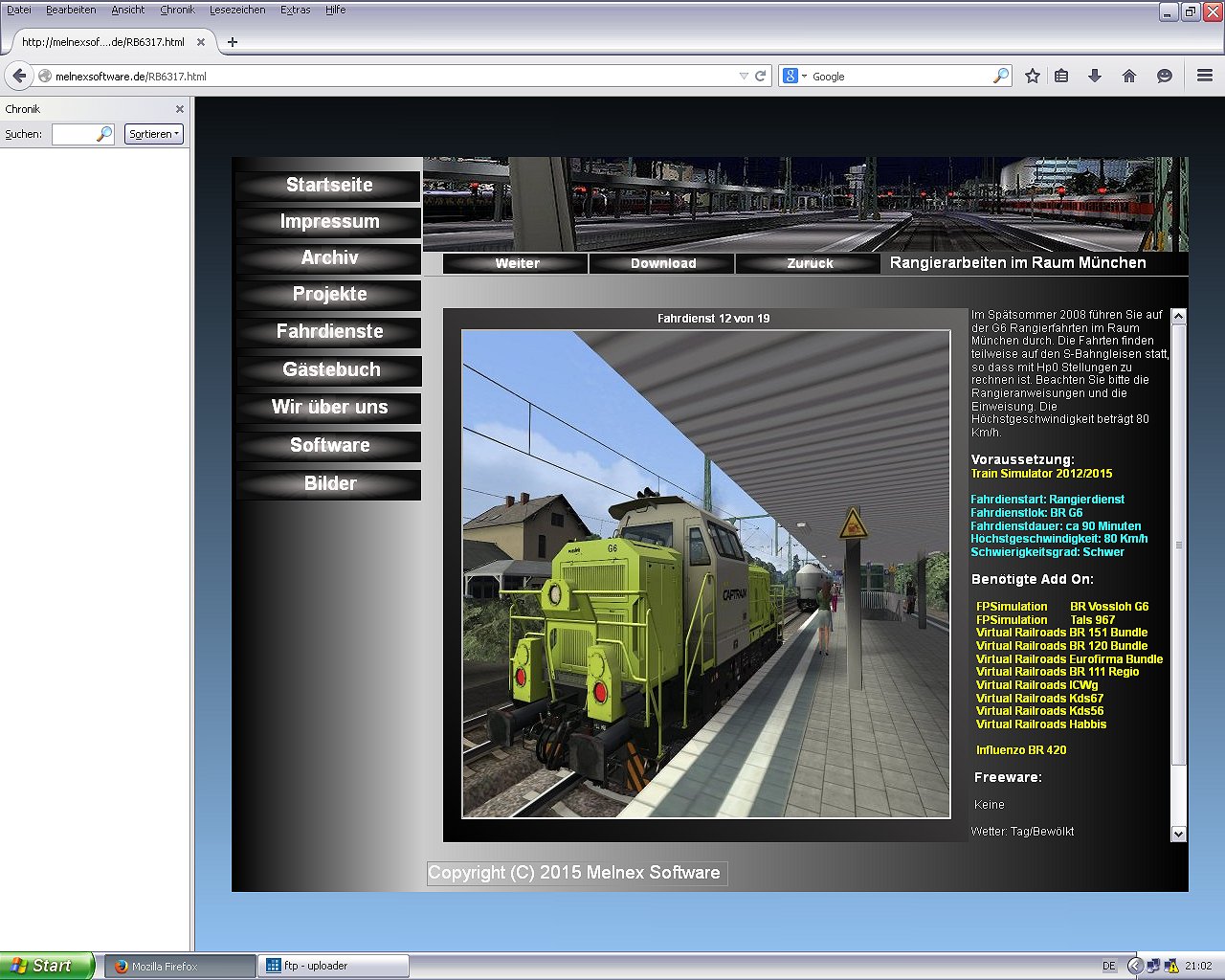Open the Hilfe menu
Viewport: 1225px width, 980px height.
[335, 10]
